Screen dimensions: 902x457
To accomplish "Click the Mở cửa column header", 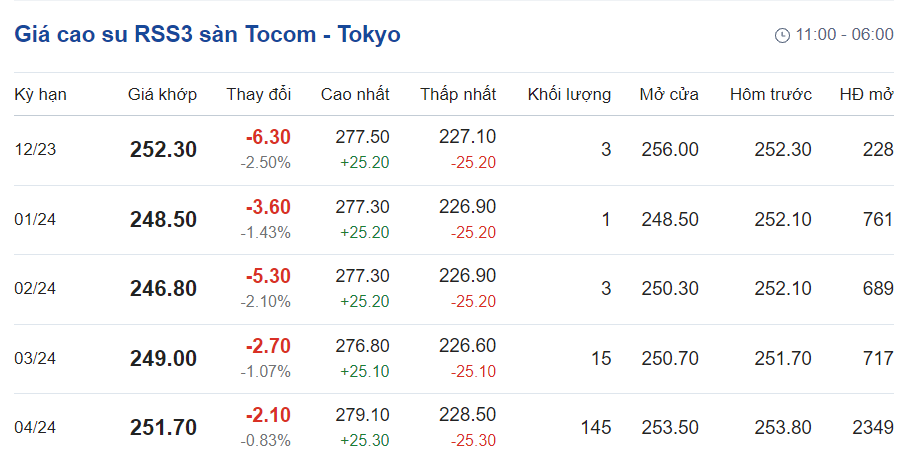I will click(669, 95).
